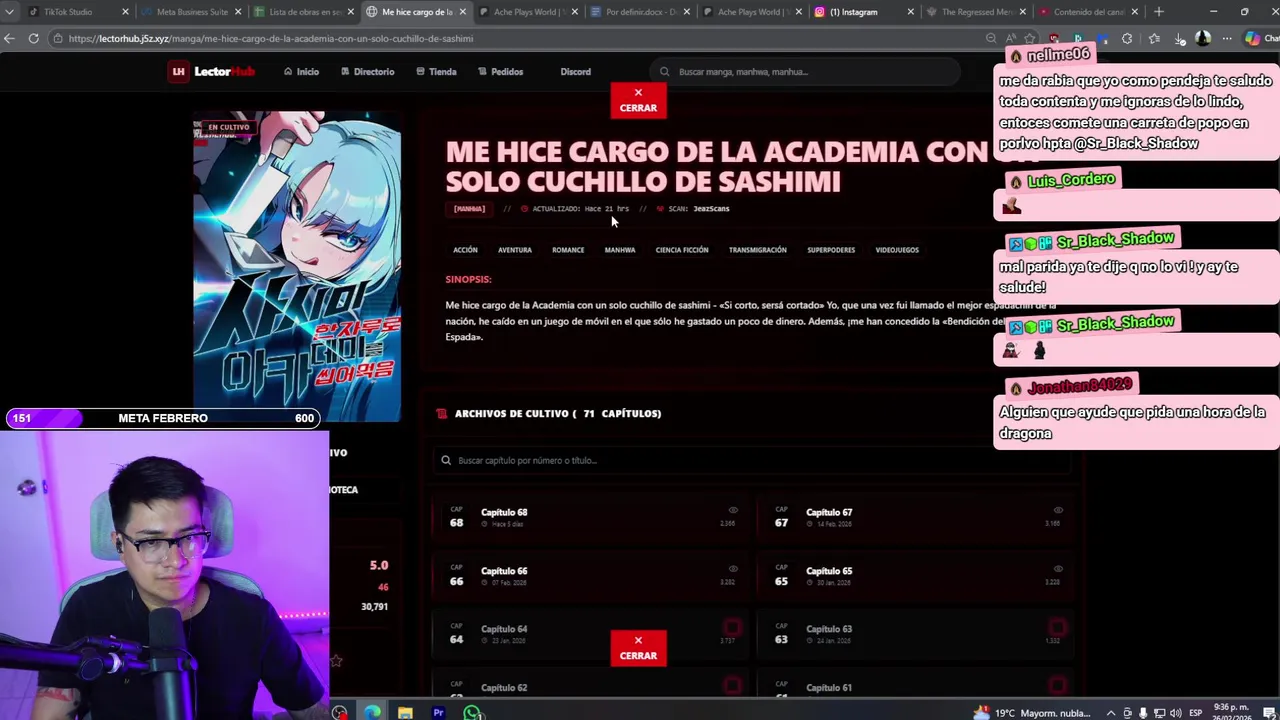Select the ACCIÓN genre tag
The image size is (1280, 720).
pos(465,250)
